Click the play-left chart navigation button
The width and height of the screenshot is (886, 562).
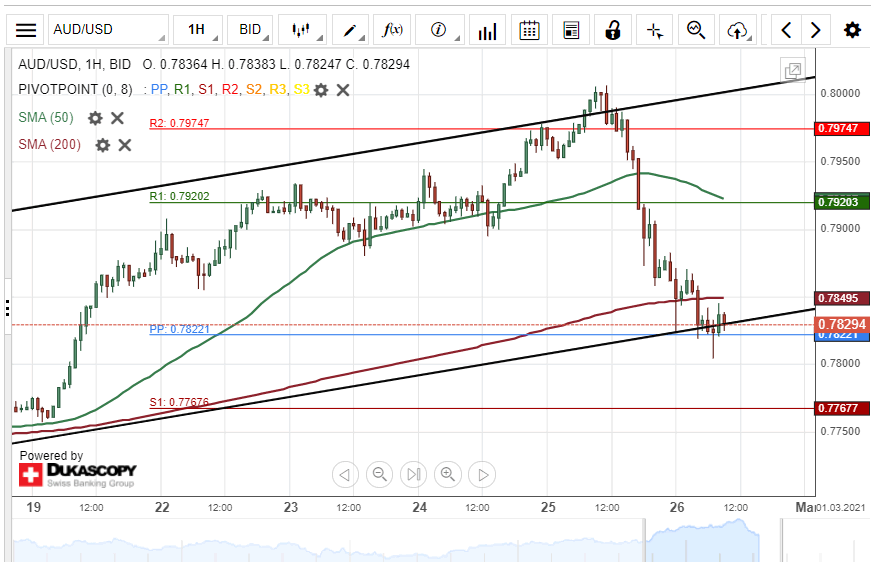click(x=345, y=474)
